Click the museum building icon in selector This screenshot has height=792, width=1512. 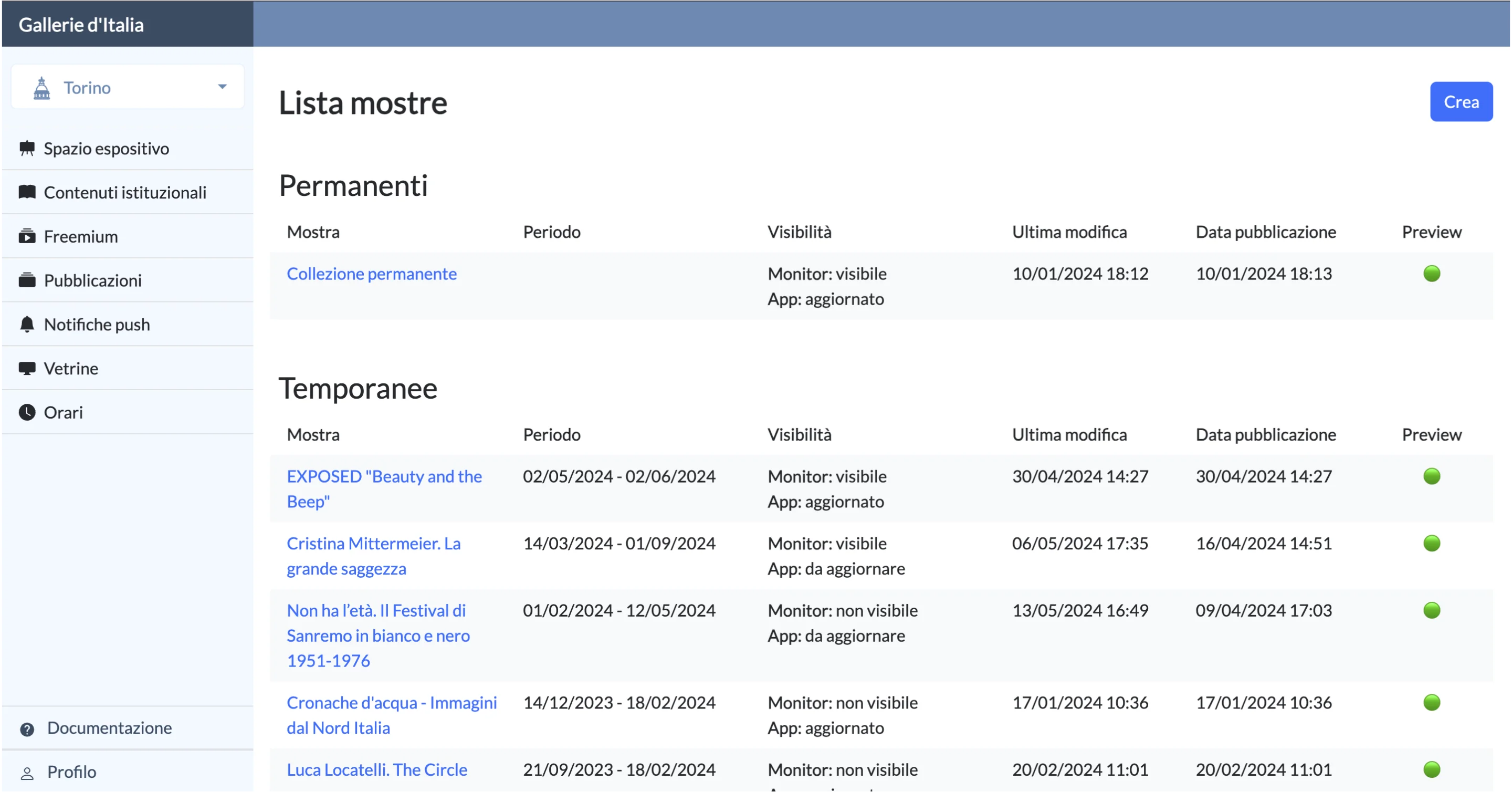coord(41,88)
